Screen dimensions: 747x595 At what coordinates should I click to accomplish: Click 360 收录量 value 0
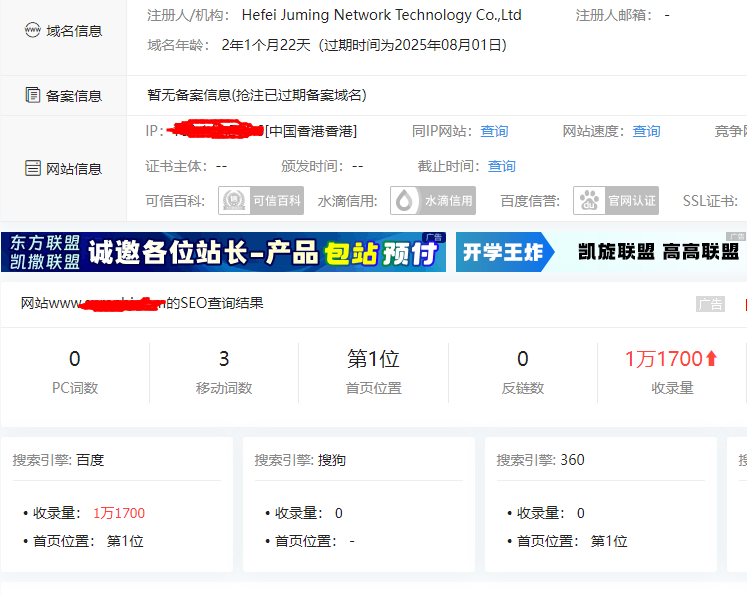tap(581, 513)
